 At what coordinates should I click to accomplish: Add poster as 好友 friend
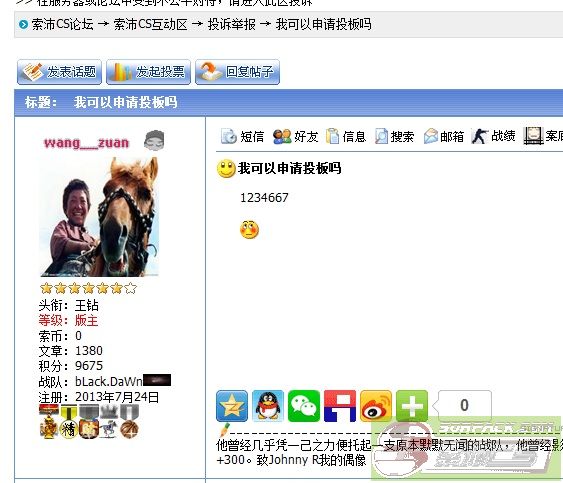coord(296,136)
